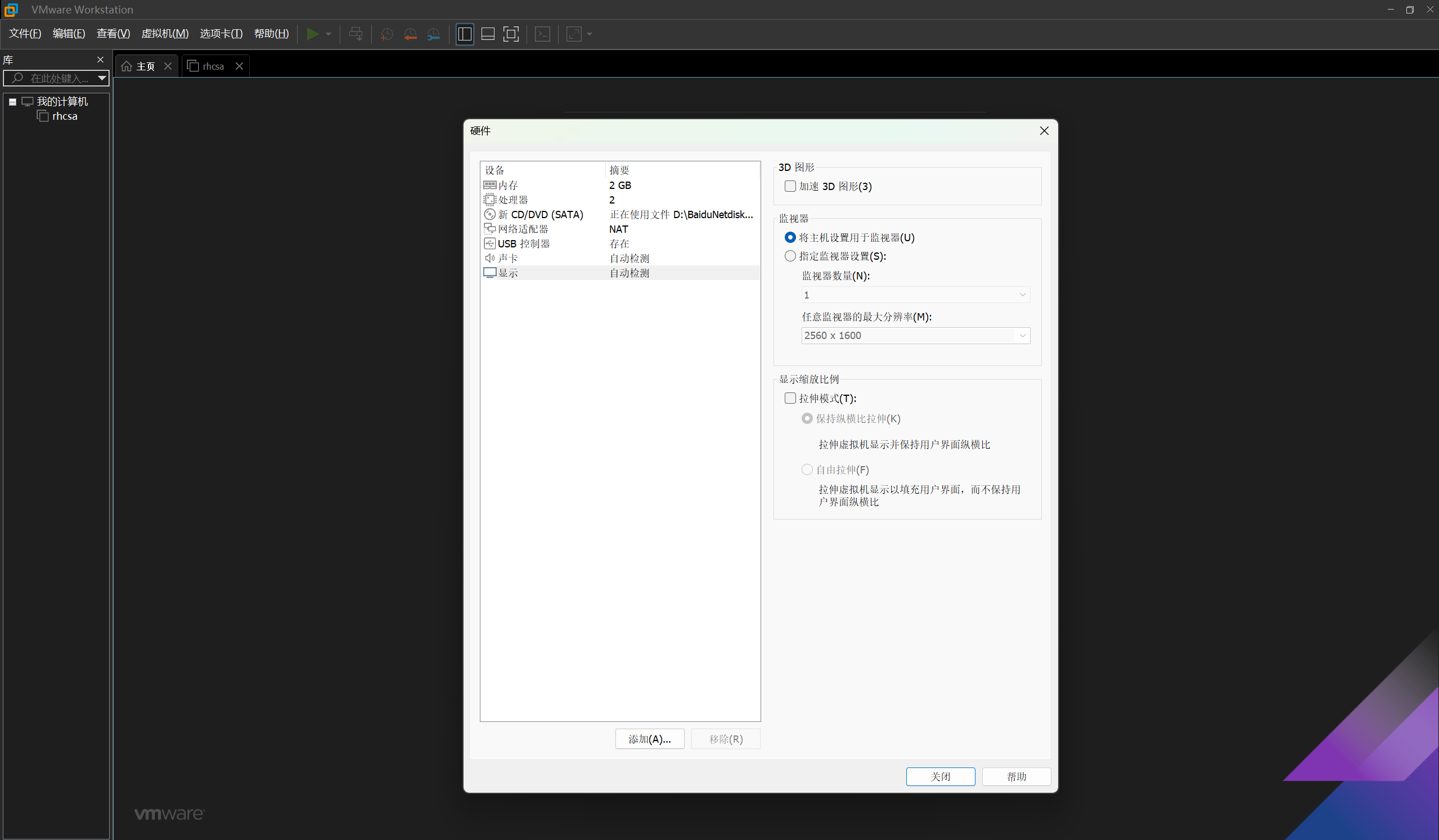Screen dimensions: 1439x840
Task: Select the 显示 display device icon
Action: pos(489,273)
